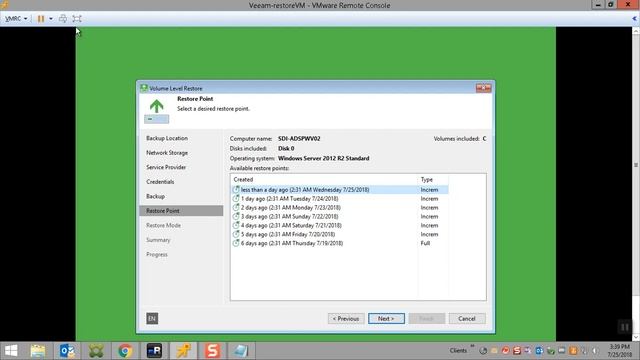Select the Backup Location wizard step
Screen dimensions: 640x360
(167, 138)
